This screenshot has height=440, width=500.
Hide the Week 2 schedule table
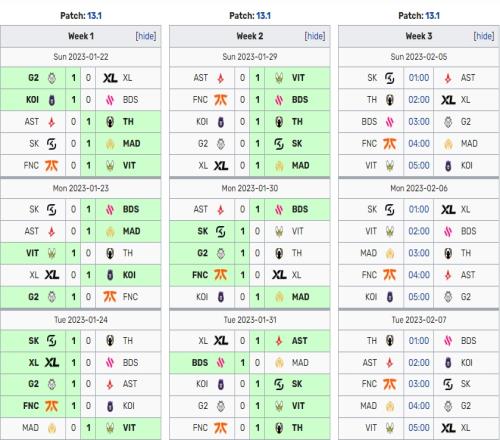[x=315, y=36]
